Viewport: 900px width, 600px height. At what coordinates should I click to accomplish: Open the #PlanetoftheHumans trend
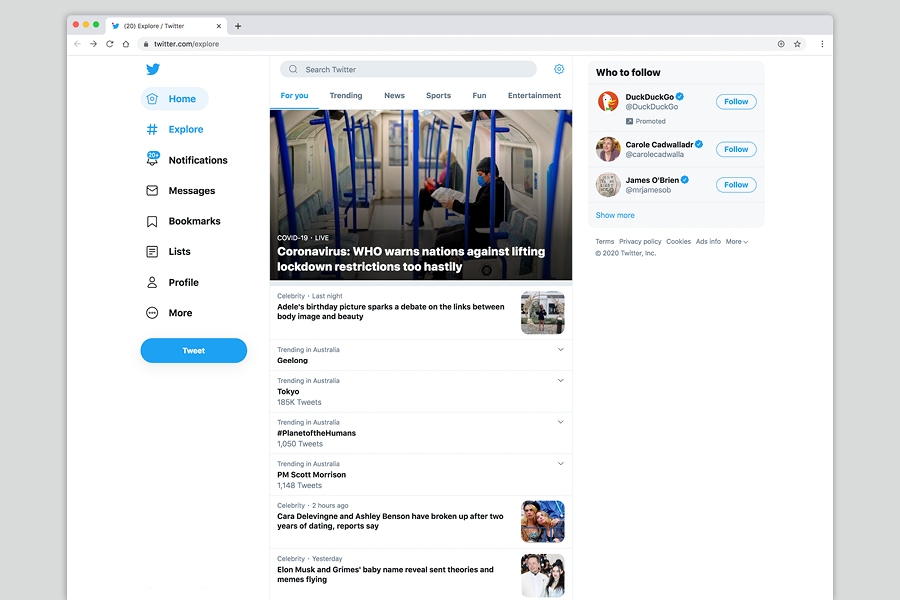point(421,433)
